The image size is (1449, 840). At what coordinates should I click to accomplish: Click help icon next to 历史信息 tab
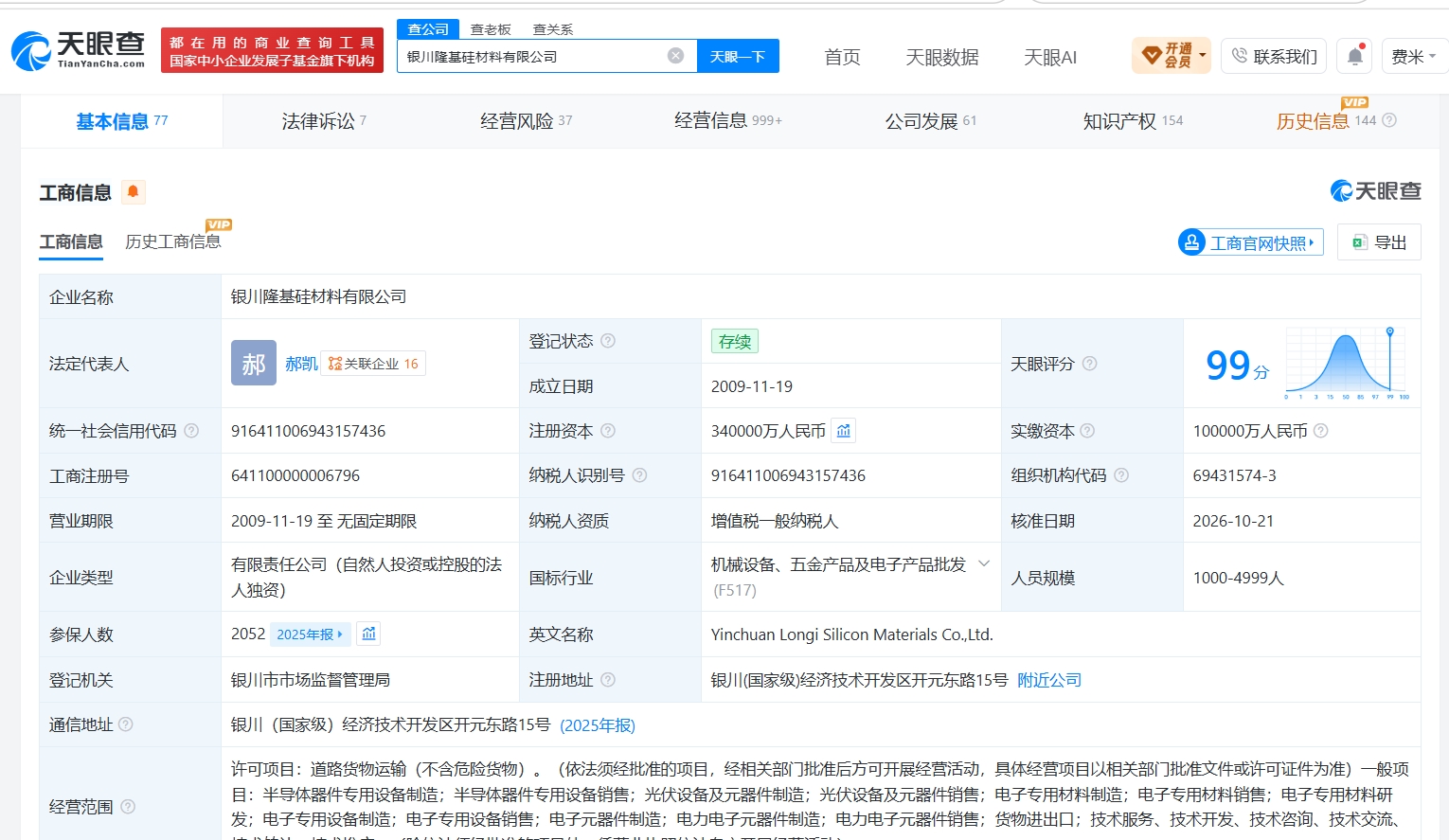pos(1389,120)
